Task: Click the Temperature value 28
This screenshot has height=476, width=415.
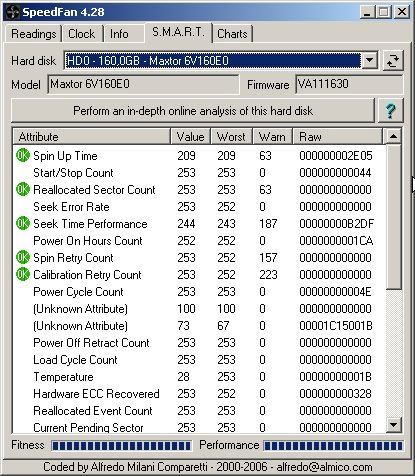Action: 183,376
